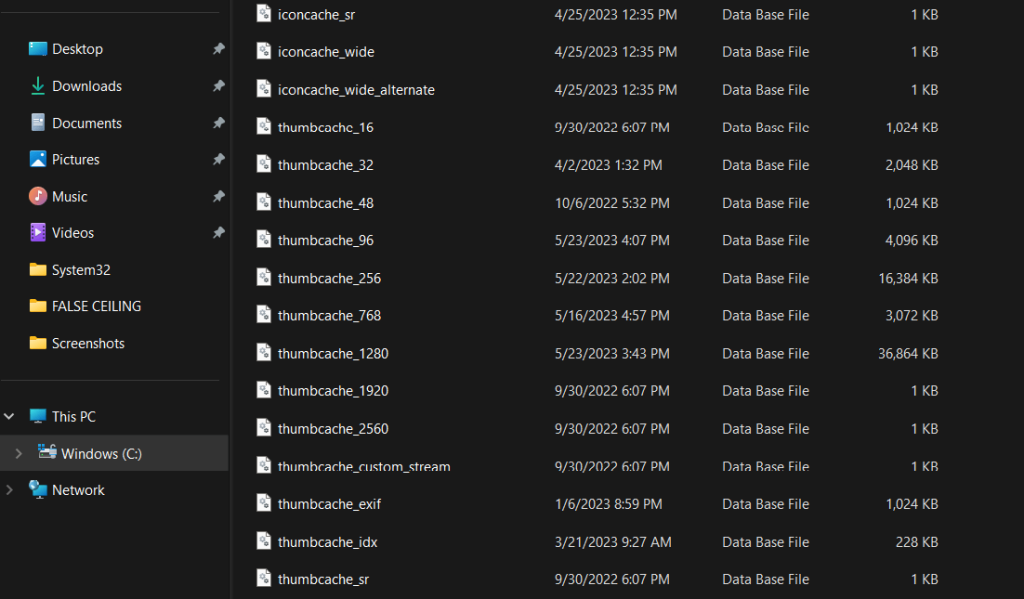Image resolution: width=1024 pixels, height=599 pixels.
Task: Select the Windows (C:) drive icon
Action: click(47, 452)
